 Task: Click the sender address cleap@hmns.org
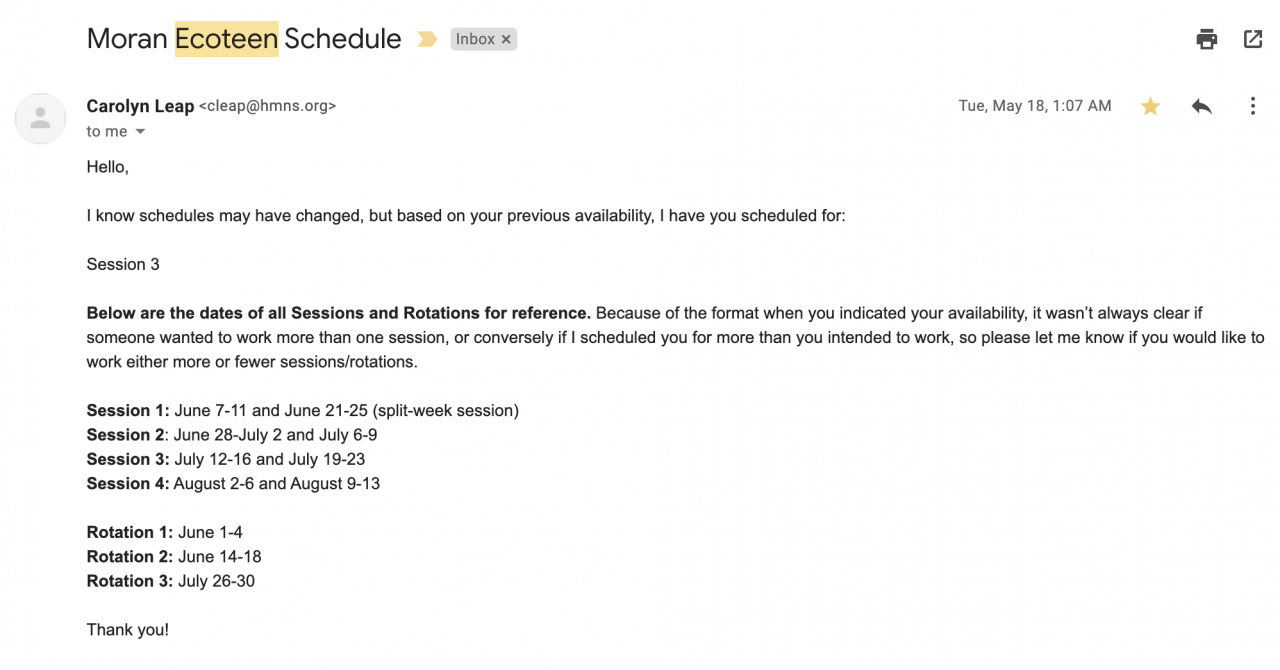[x=268, y=106]
